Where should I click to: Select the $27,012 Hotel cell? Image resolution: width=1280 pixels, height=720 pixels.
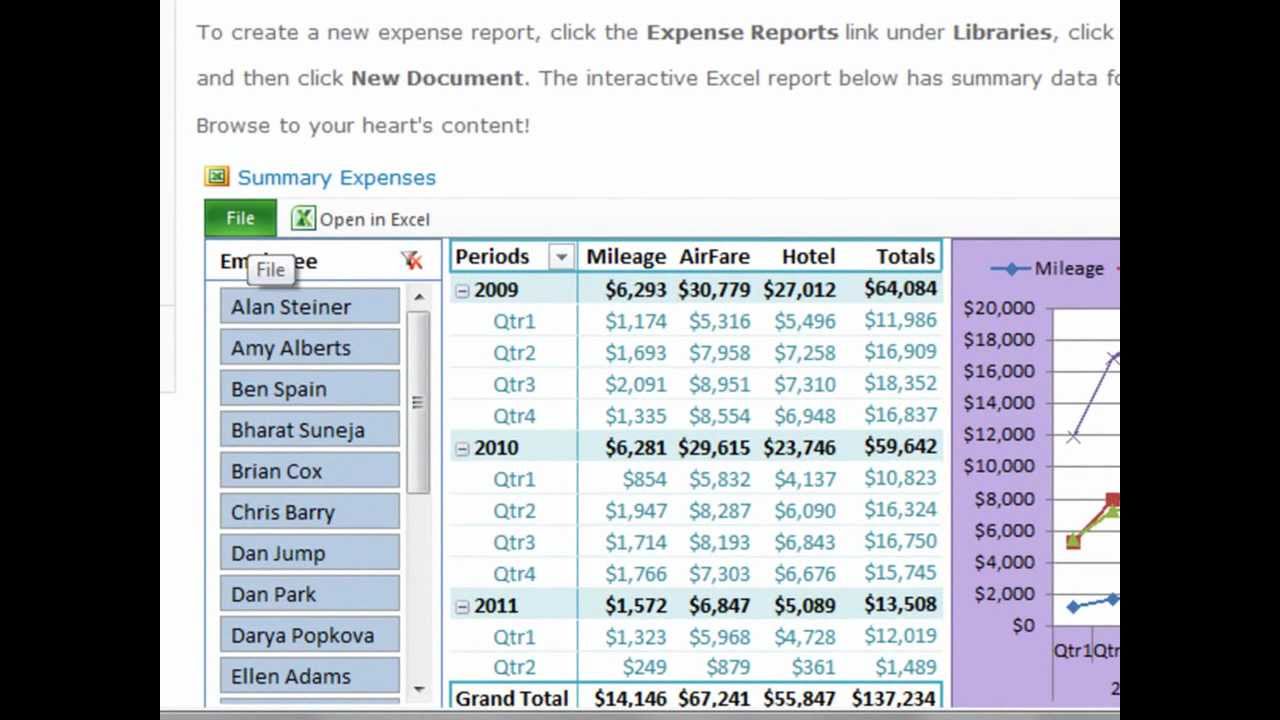tap(799, 289)
